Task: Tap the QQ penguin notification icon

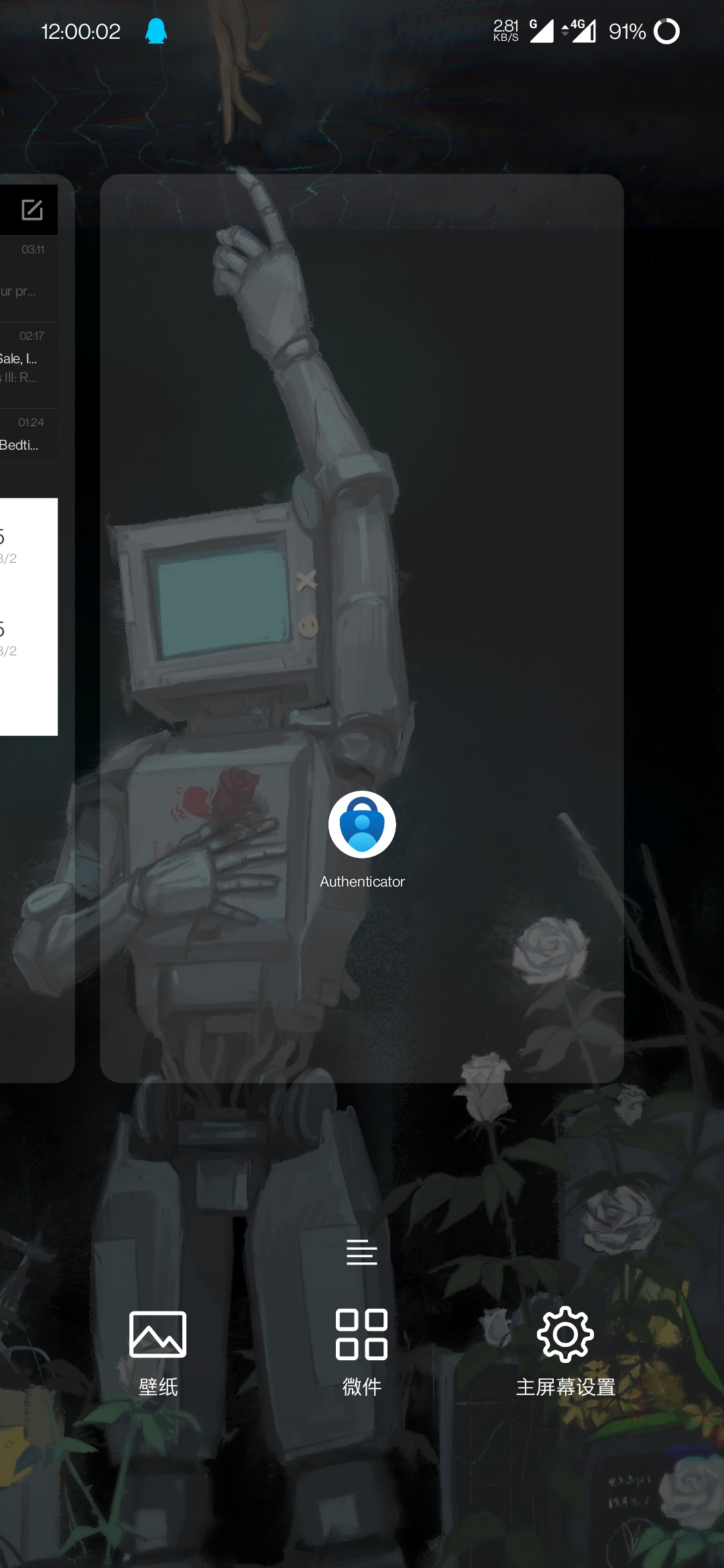Action: [156, 31]
